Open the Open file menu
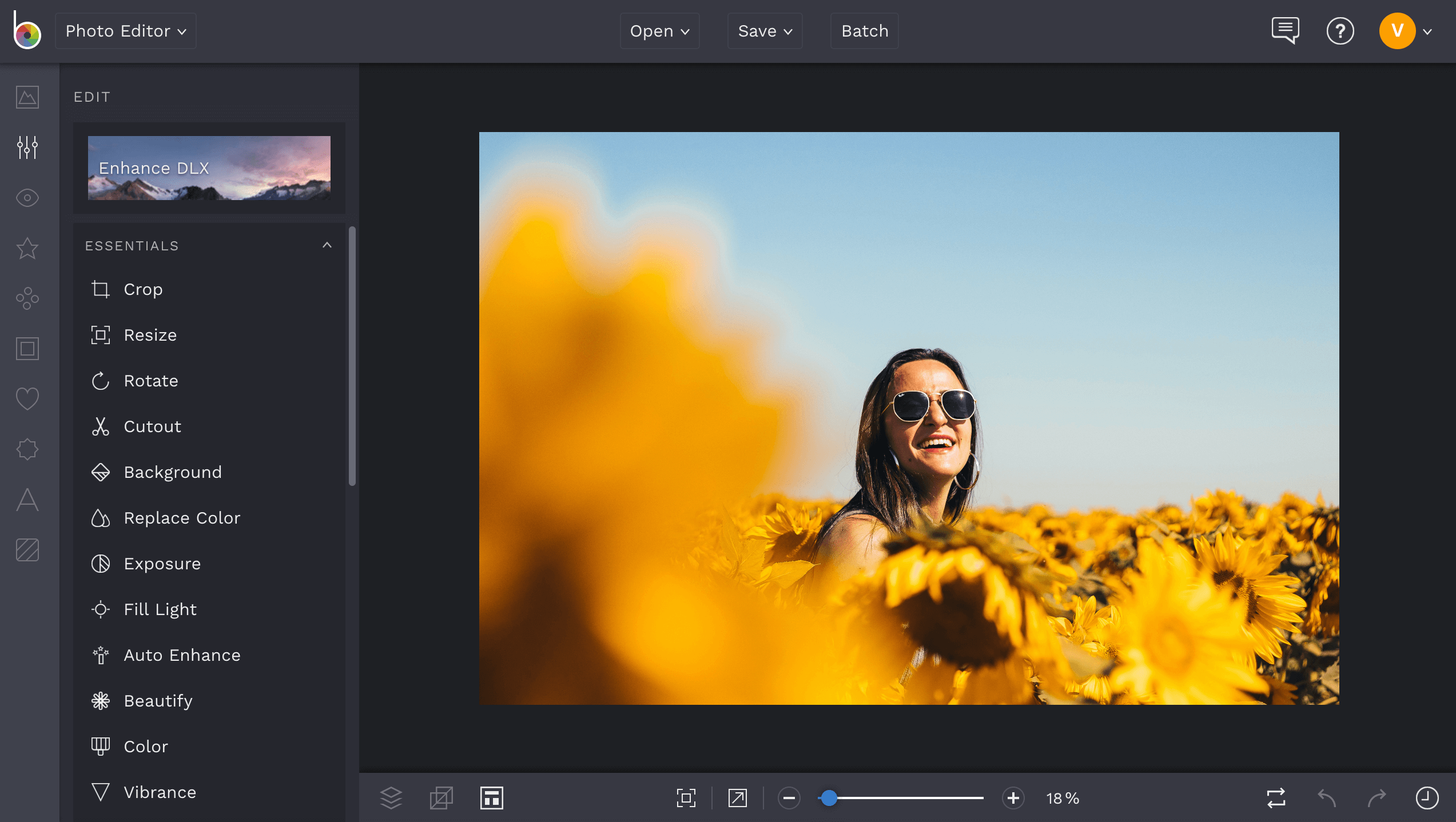 pyautogui.click(x=659, y=31)
